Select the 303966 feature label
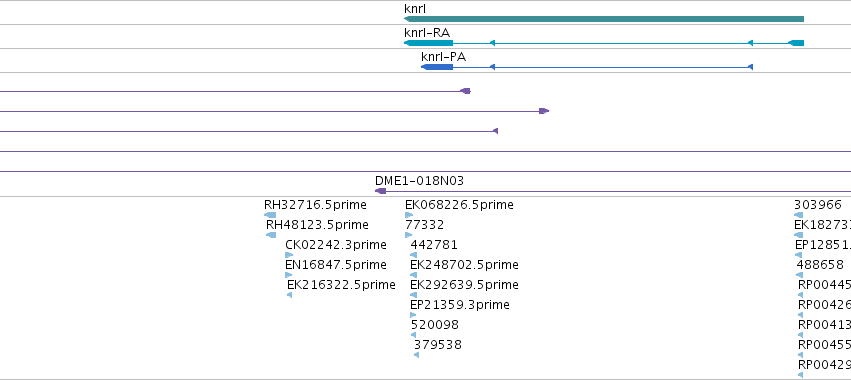 click(817, 205)
